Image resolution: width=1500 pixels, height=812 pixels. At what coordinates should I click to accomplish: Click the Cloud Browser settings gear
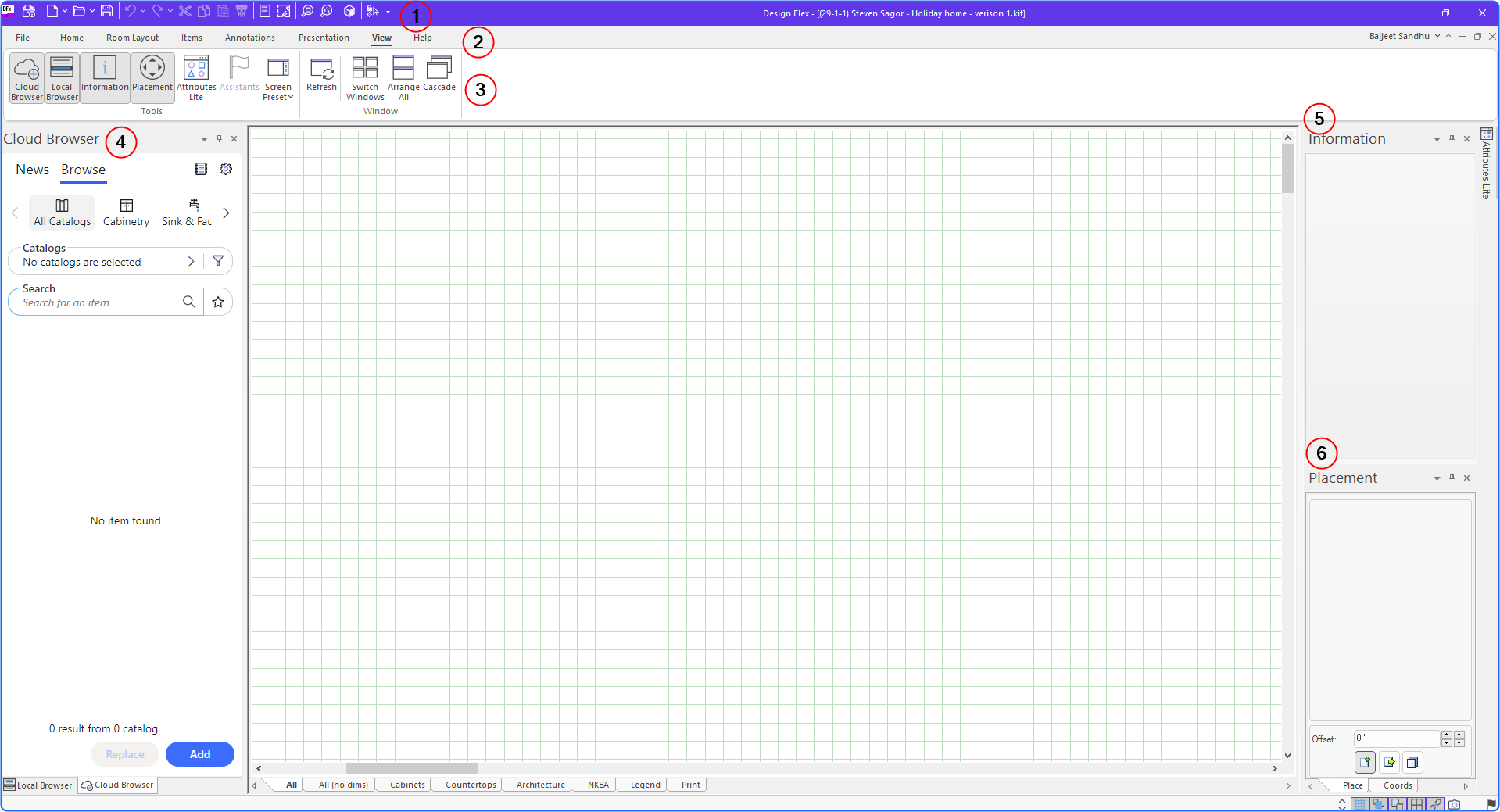point(226,169)
